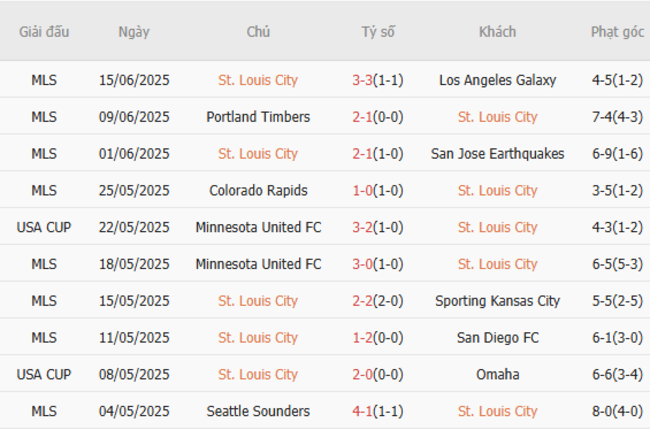The height and width of the screenshot is (430, 650).
Task: Click the "Giải đấu" column header
Action: point(44,32)
